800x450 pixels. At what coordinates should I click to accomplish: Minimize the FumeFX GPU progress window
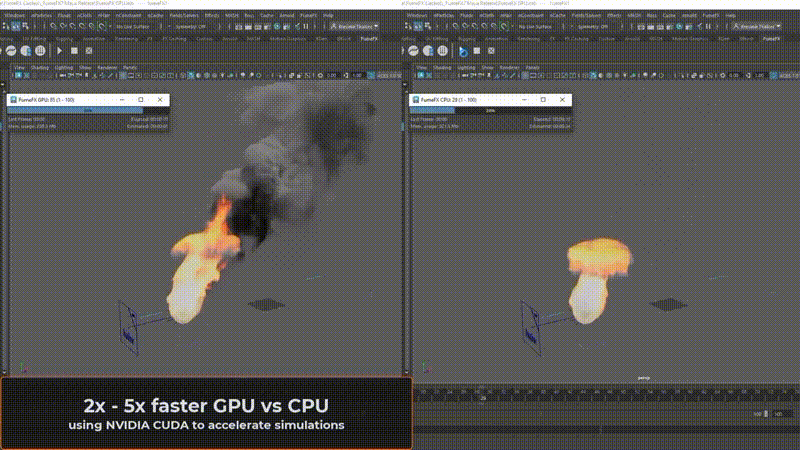coord(122,99)
